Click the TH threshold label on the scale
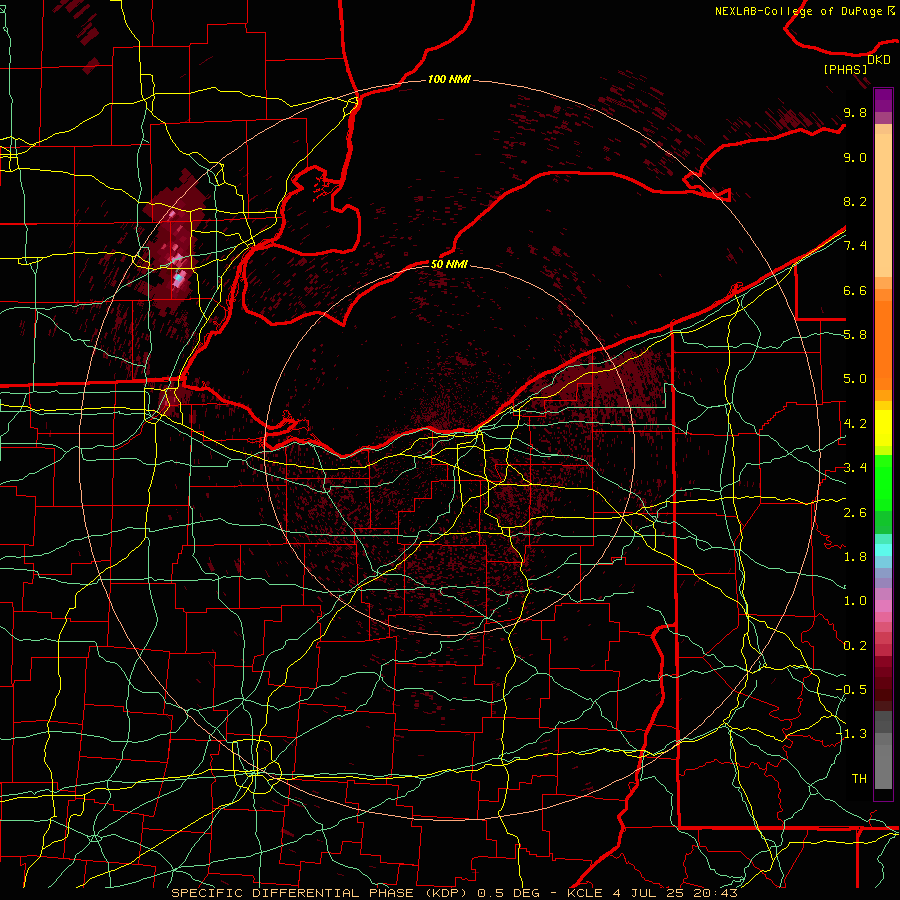The width and height of the screenshot is (900, 900). click(x=859, y=779)
